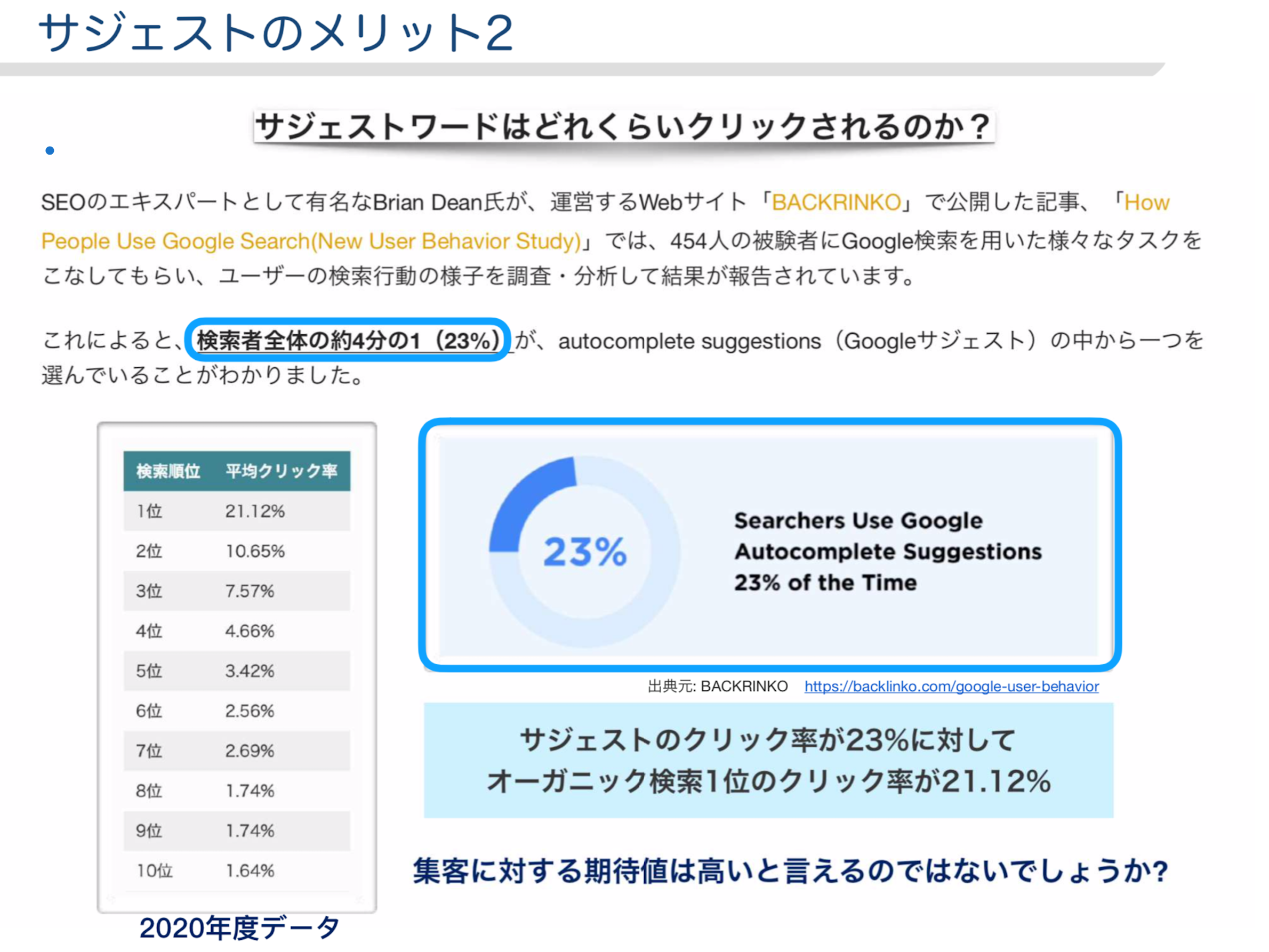Screen dimensions: 1269x952
Task: Click the orange BACKRINKO site name link
Action: point(836,203)
